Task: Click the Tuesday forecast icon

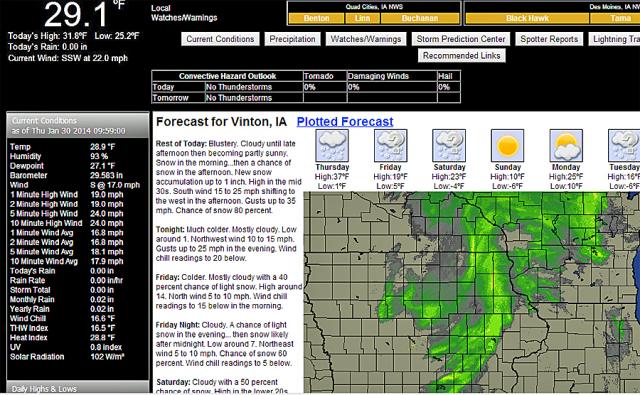Action: click(624, 146)
